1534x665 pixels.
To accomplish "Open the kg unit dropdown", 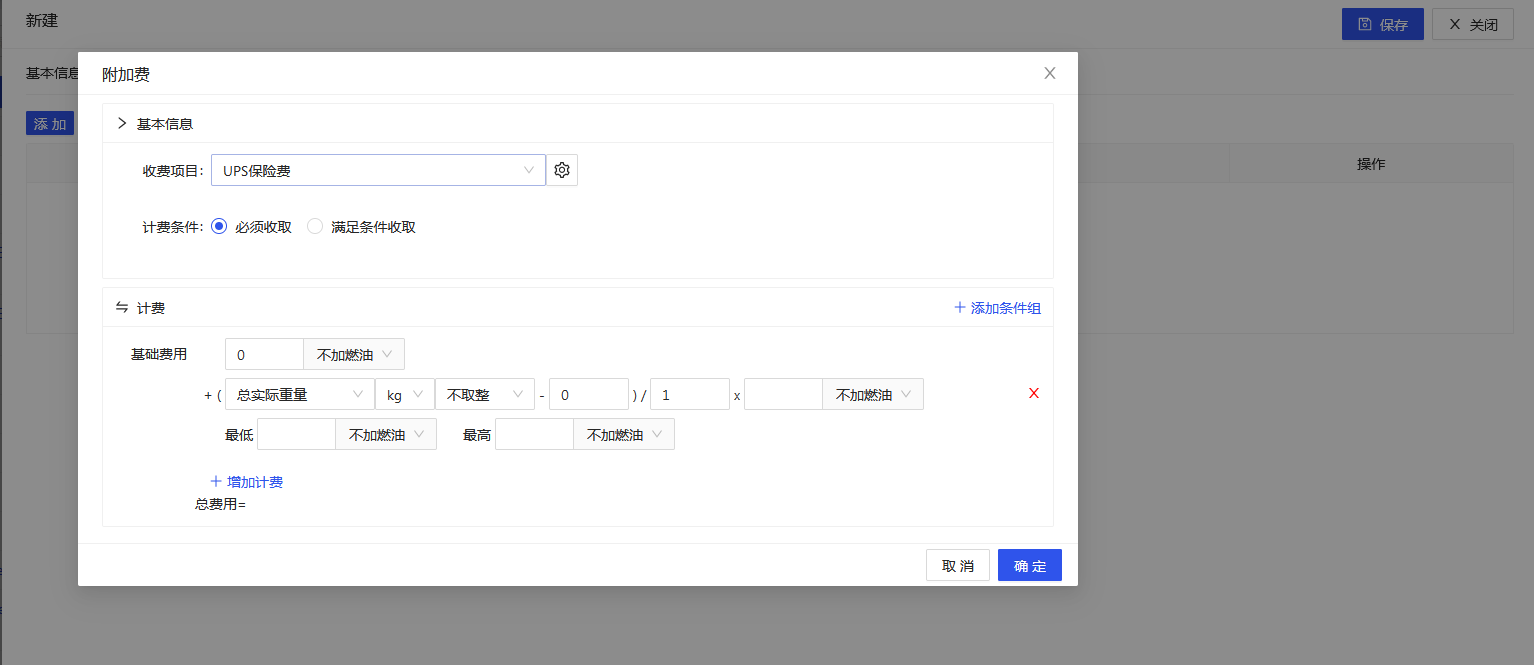I will tap(404, 395).
